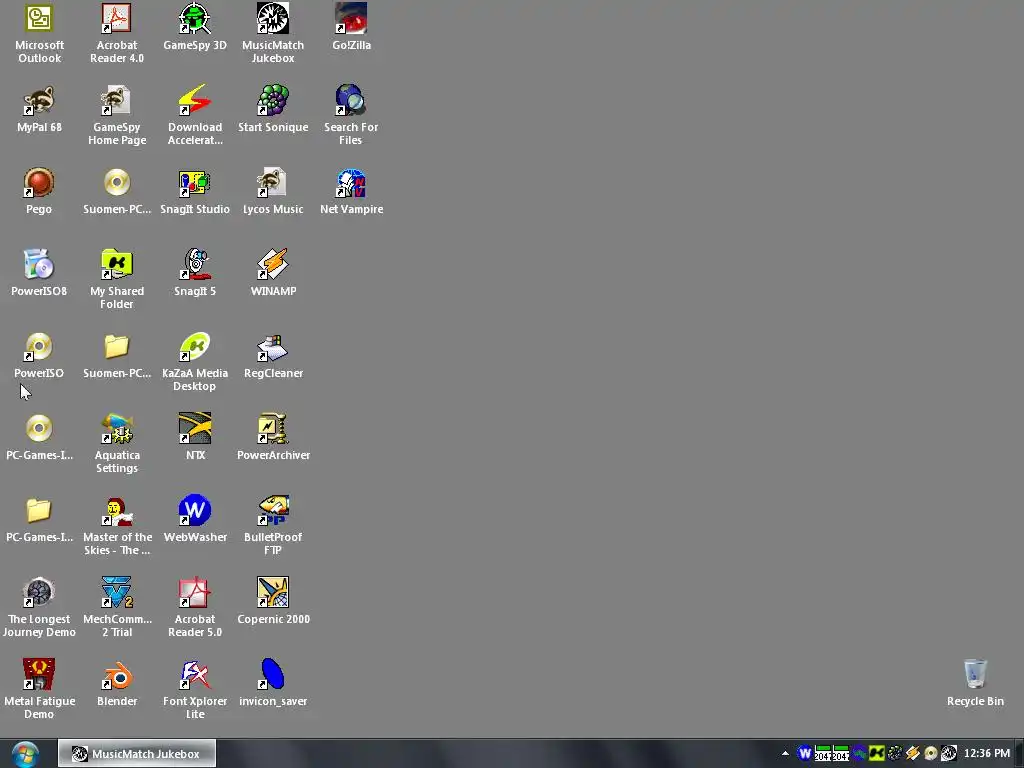Expand hidden system tray icons arrow
This screenshot has height=768, width=1024.
click(785, 754)
